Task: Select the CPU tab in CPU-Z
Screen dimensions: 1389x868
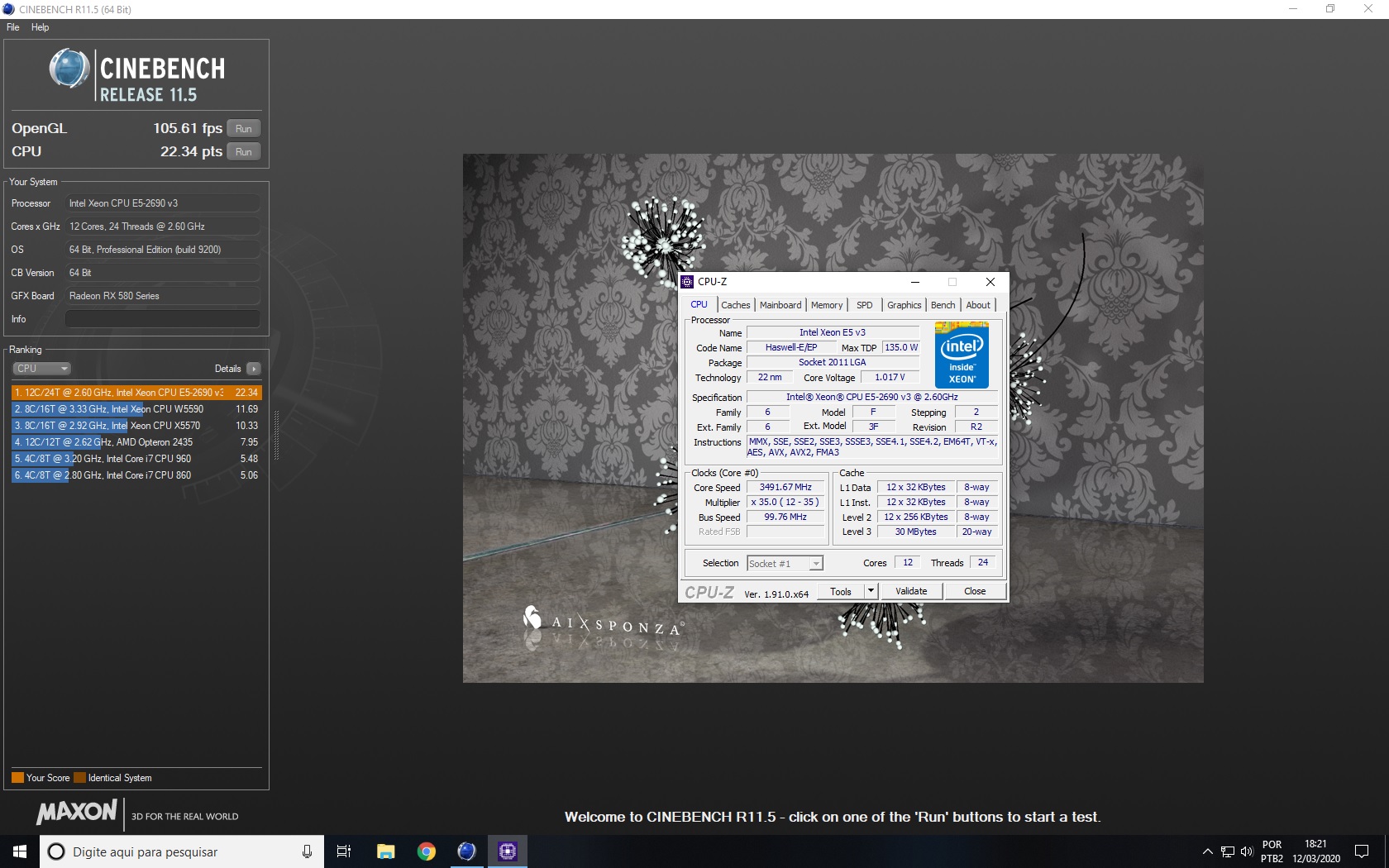Action: [x=699, y=304]
